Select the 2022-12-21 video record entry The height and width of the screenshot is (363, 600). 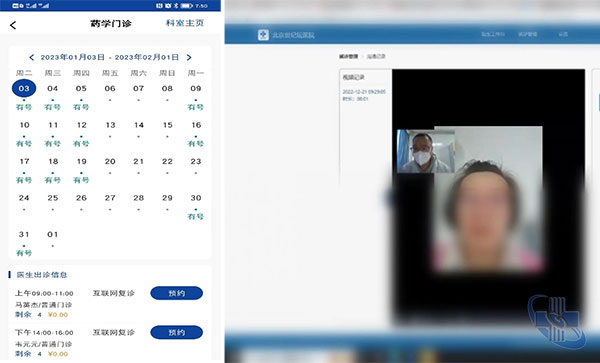pyautogui.click(x=364, y=95)
